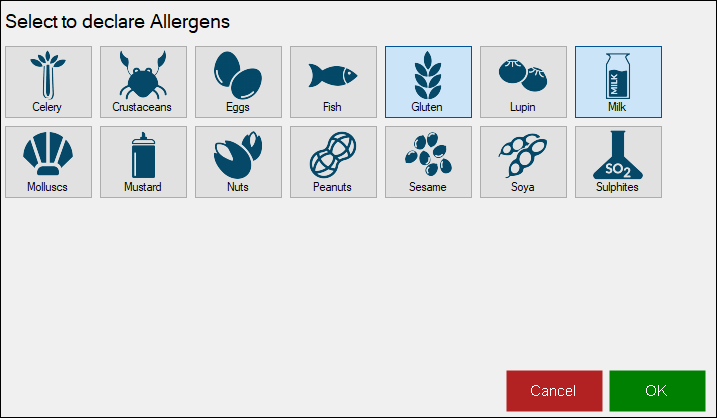
Task: Select the Mustard bottle icon
Action: tap(143, 155)
